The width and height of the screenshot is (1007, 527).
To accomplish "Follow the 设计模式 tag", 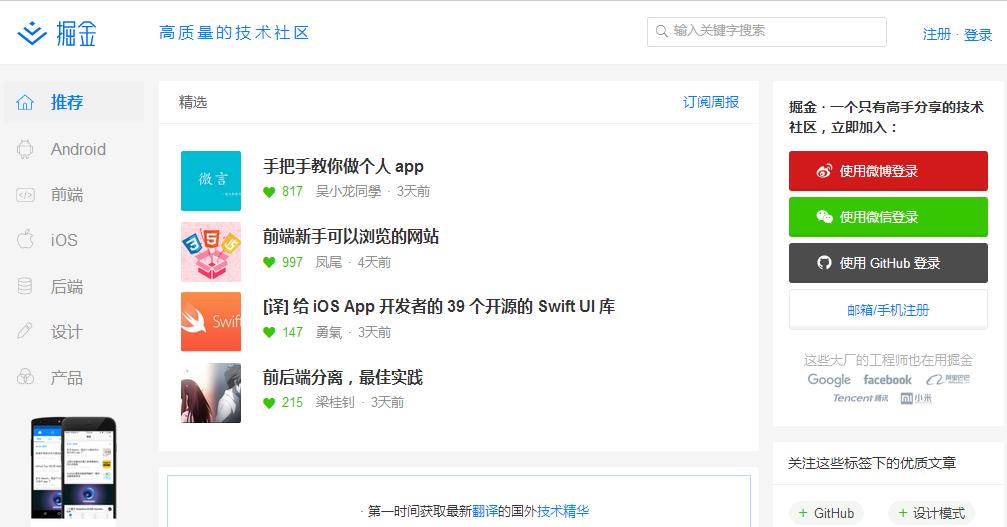I will click(x=931, y=513).
